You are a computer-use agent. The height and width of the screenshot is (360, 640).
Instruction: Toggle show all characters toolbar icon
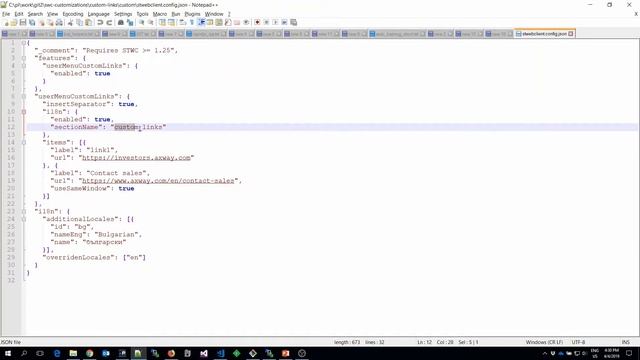pos(191,22)
